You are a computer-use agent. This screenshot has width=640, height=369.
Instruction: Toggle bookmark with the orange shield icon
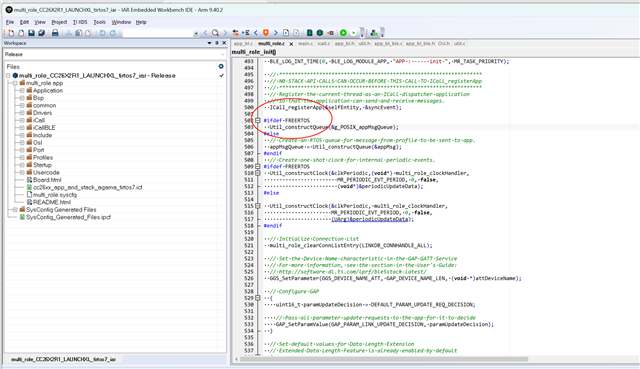pos(266,33)
